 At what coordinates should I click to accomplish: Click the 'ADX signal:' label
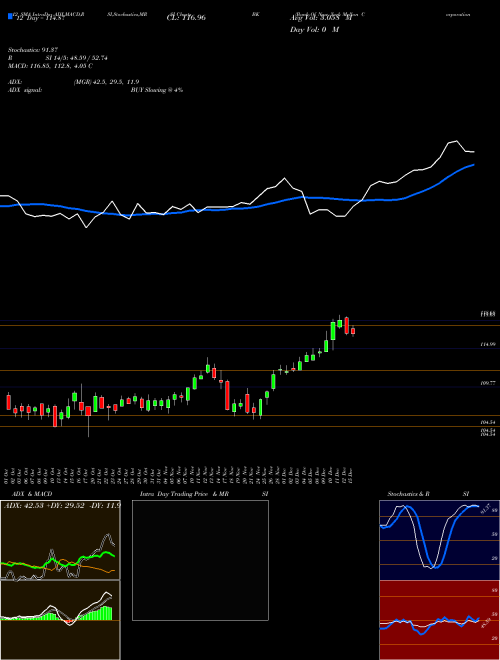pos(25,90)
